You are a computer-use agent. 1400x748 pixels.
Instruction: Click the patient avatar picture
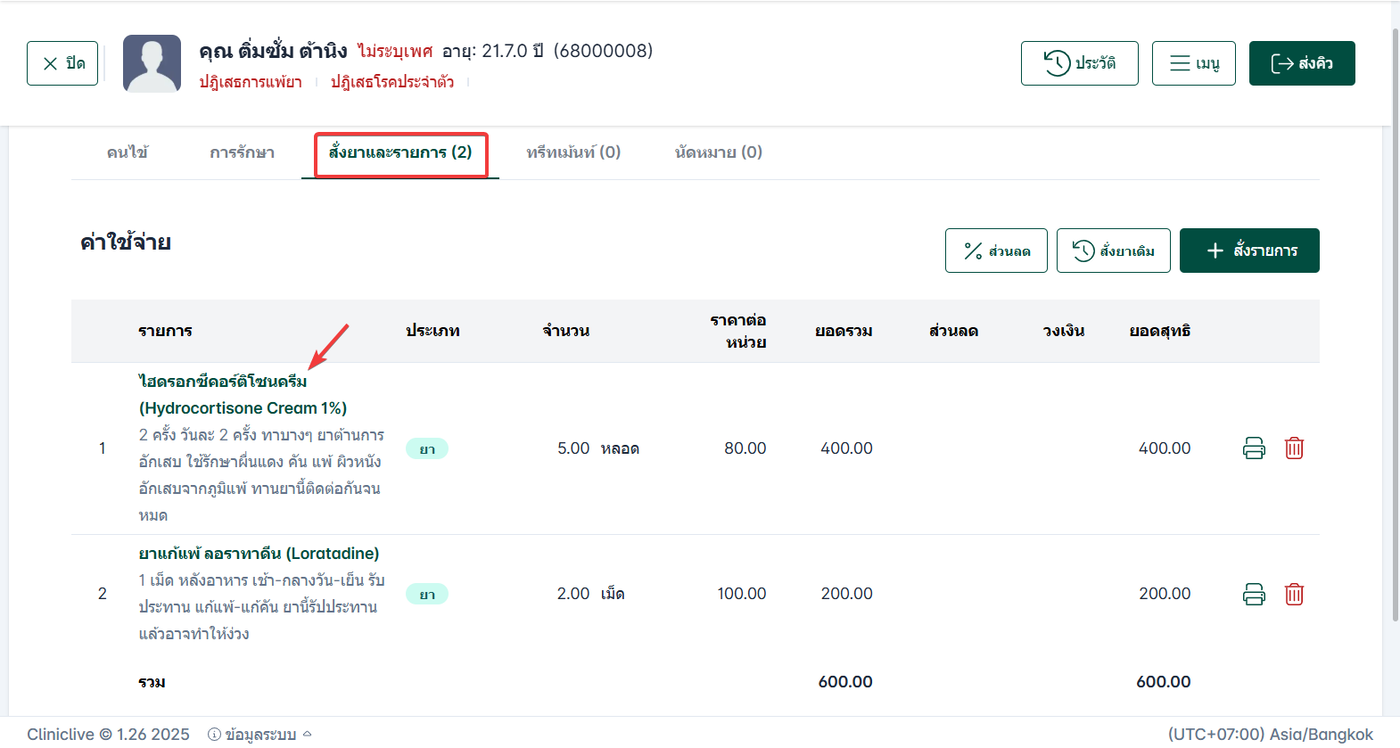pos(152,64)
